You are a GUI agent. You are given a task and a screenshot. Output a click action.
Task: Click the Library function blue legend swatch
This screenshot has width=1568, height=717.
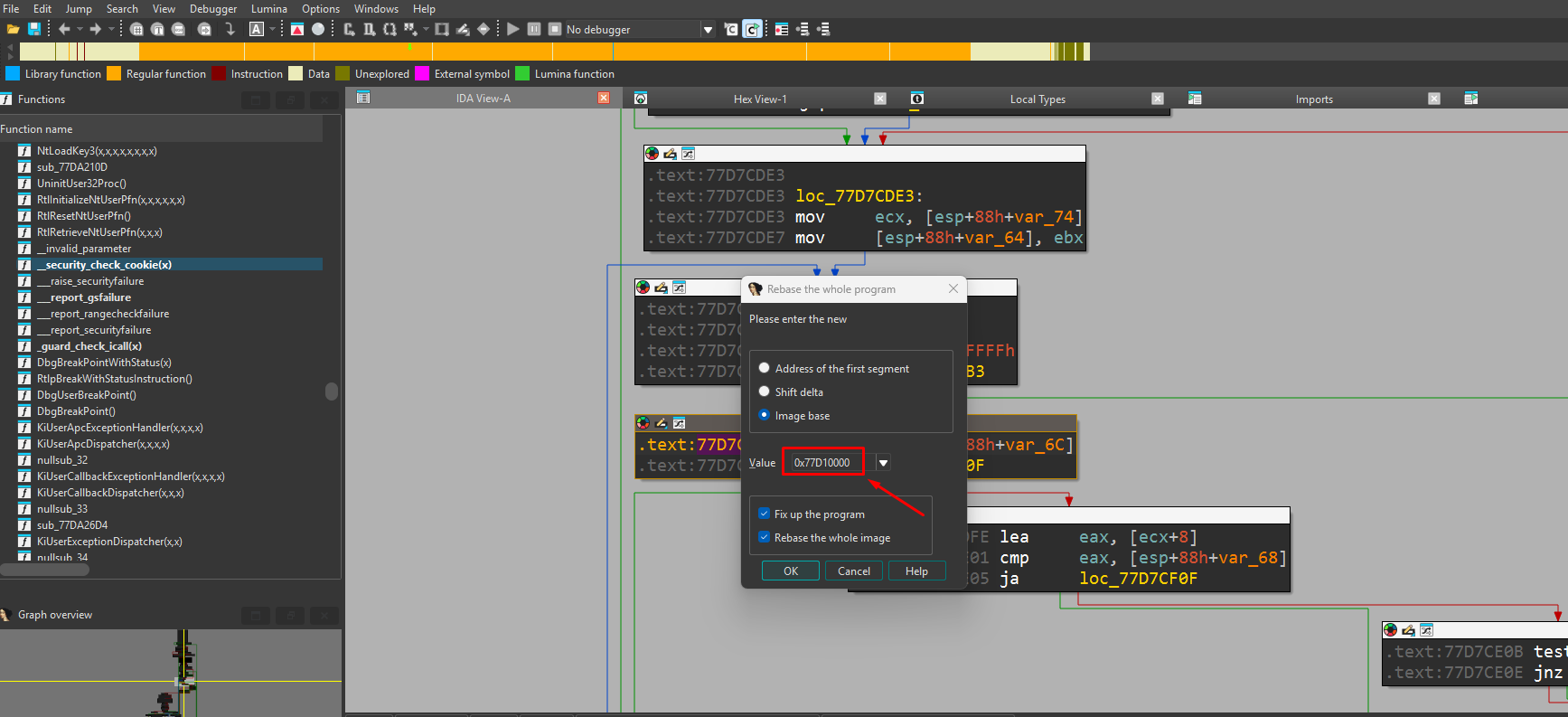pyautogui.click(x=13, y=73)
